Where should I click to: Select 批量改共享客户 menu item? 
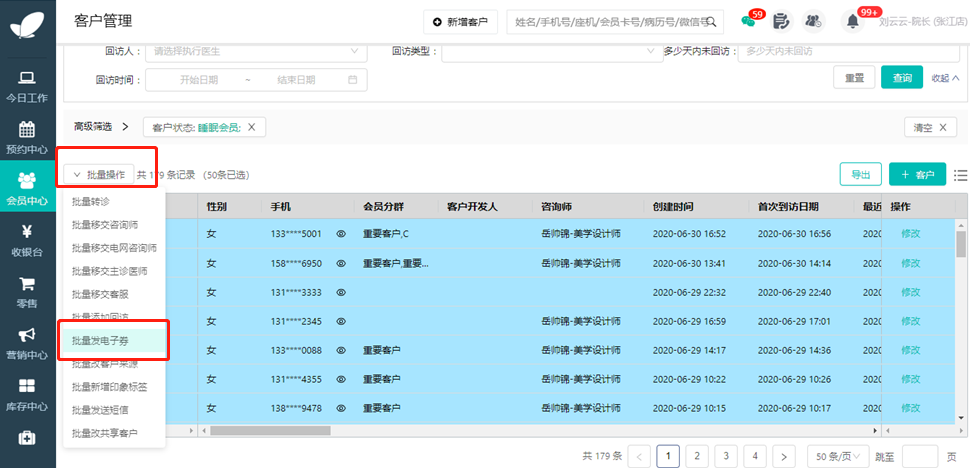[x=114, y=433]
